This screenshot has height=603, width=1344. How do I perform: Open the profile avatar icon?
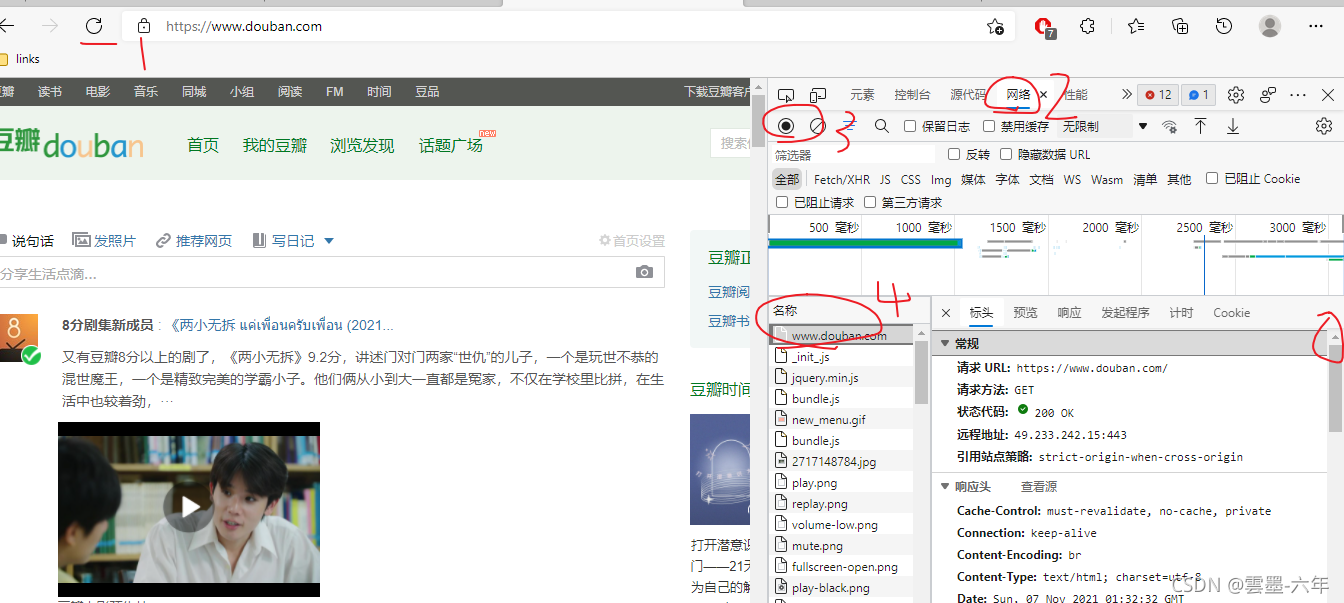(1270, 26)
